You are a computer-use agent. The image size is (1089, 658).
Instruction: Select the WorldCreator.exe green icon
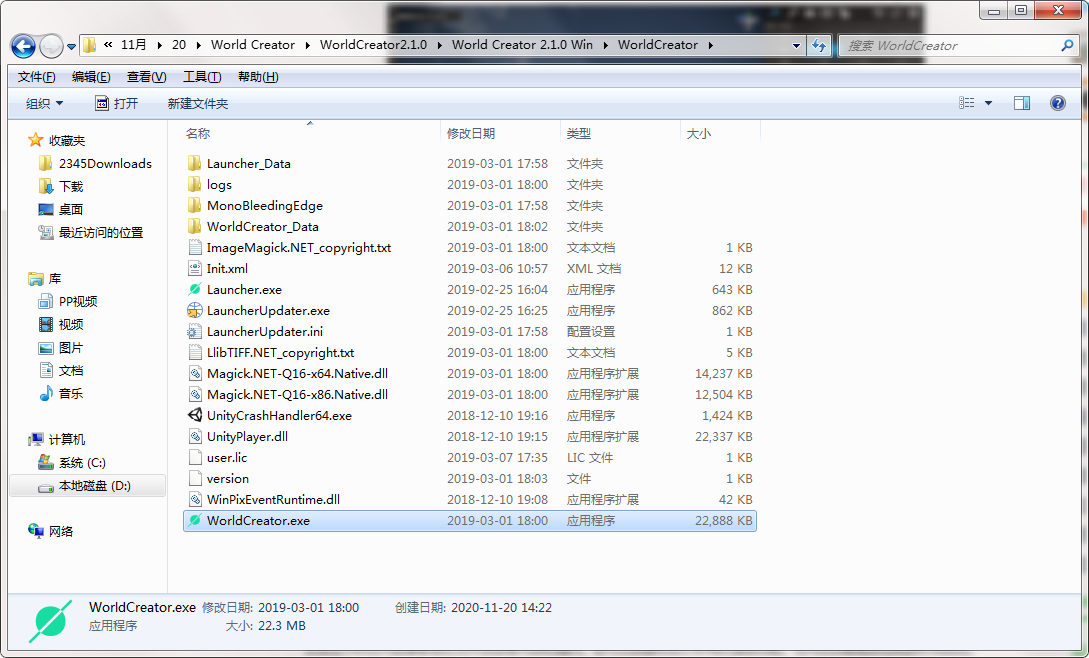click(195, 520)
